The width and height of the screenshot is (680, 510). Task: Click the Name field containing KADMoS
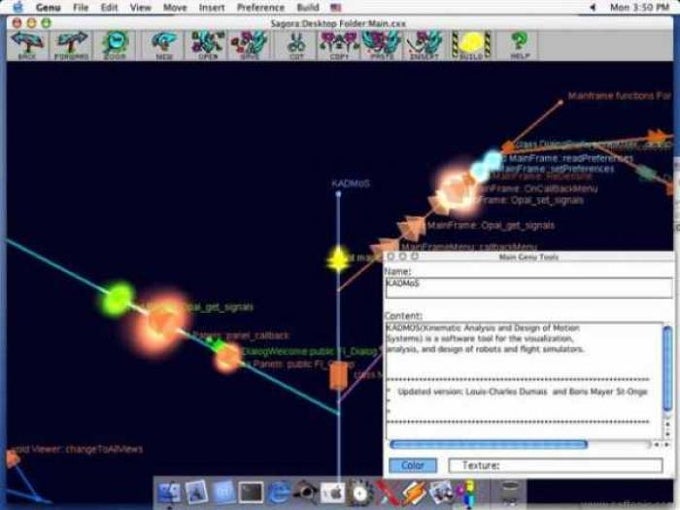[529, 288]
